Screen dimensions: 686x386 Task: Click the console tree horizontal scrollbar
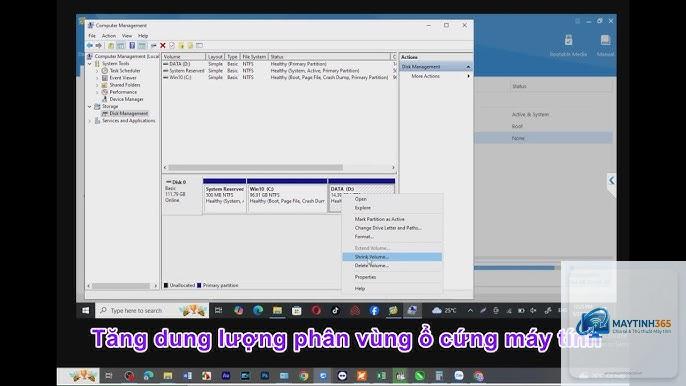[x=122, y=286]
